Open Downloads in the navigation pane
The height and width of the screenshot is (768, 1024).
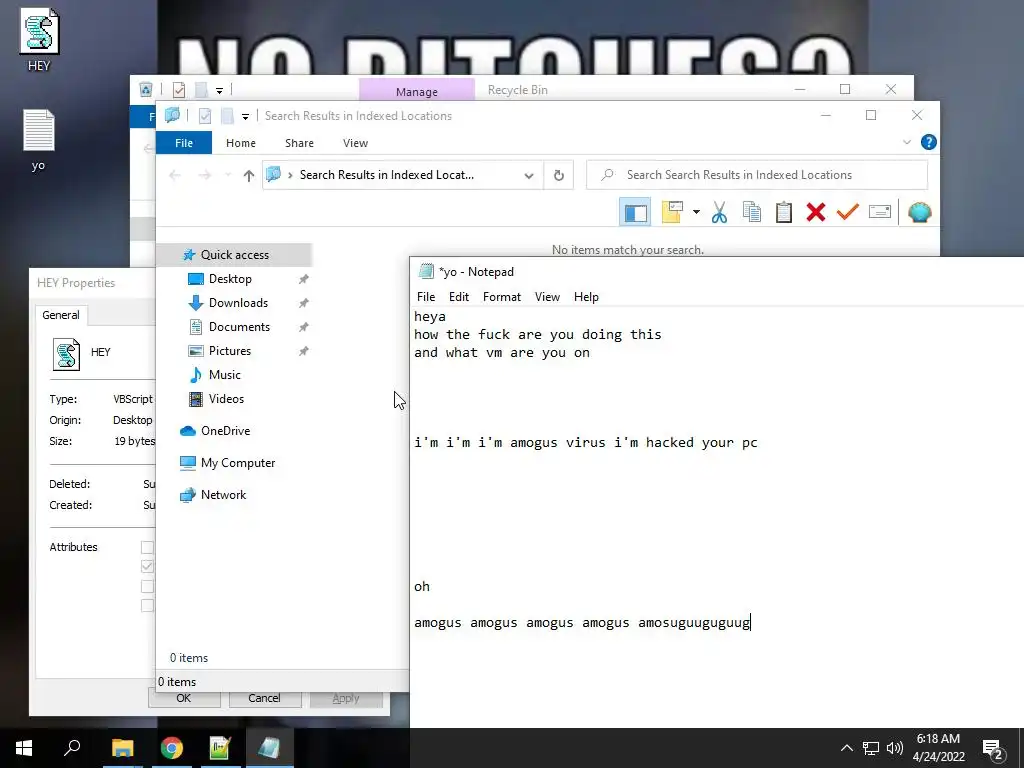point(238,303)
